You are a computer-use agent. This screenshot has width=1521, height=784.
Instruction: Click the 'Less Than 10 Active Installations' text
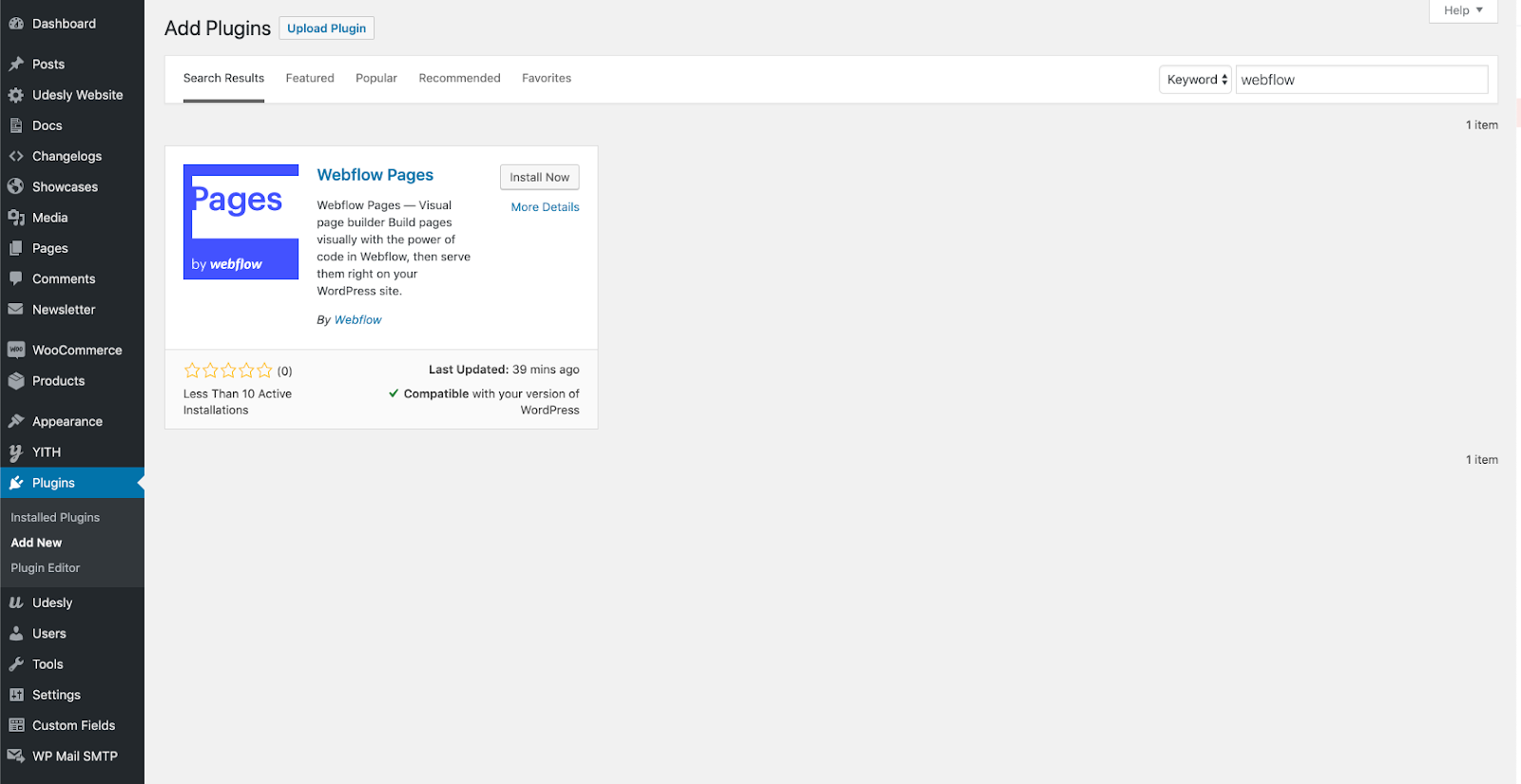(x=238, y=402)
